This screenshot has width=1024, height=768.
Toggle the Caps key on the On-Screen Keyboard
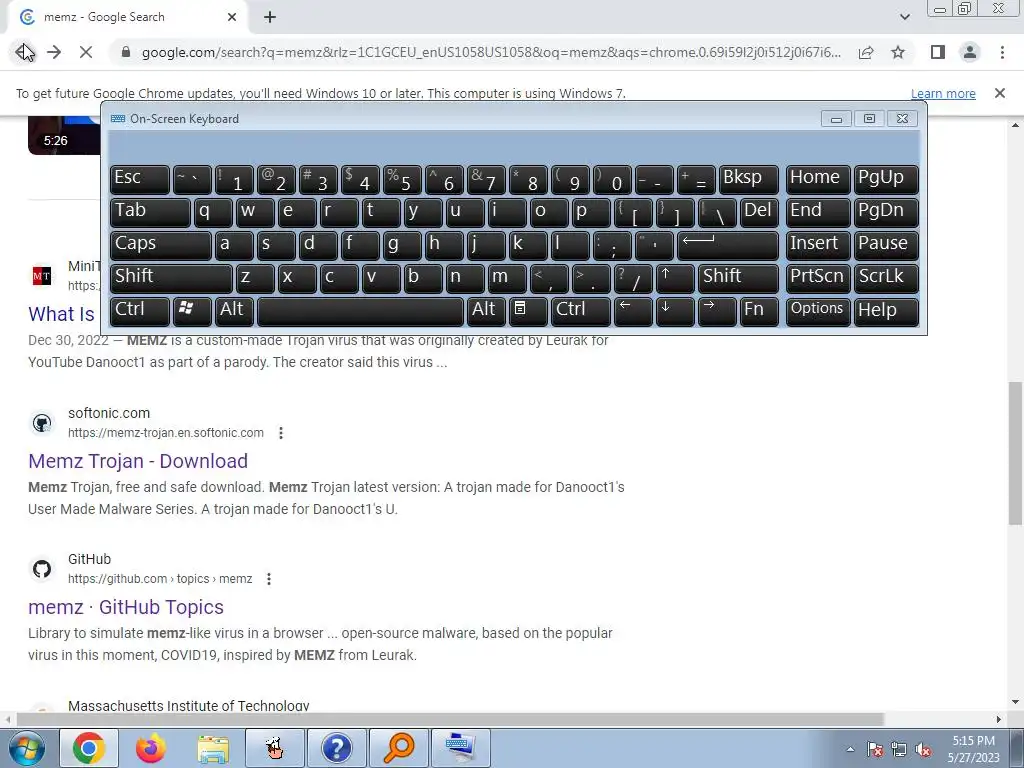pos(161,245)
